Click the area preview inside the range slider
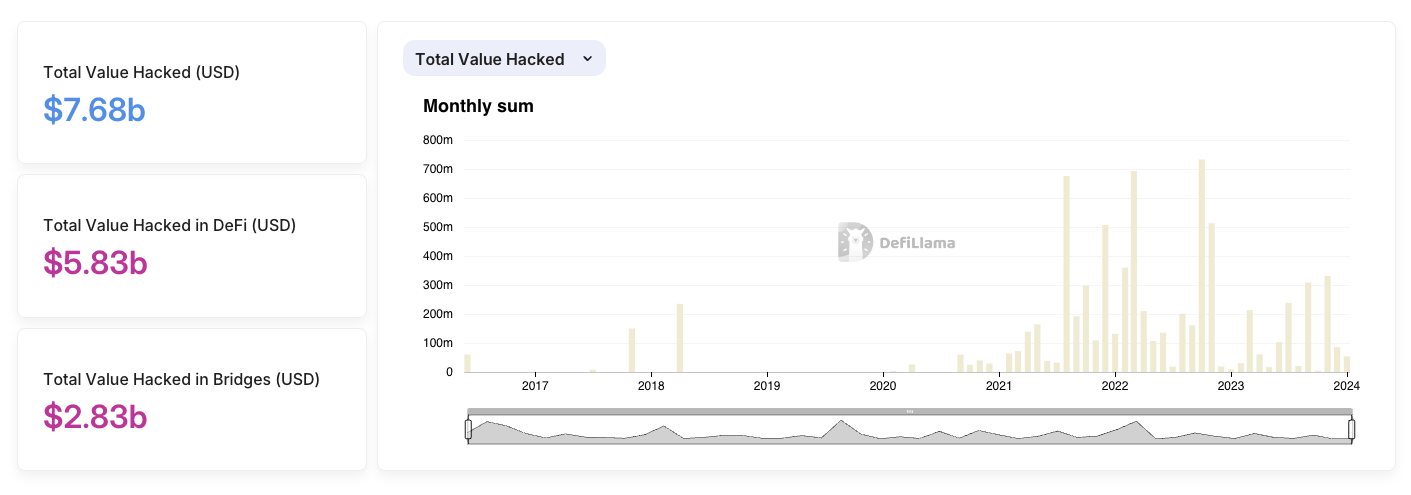Viewport: 1411px width, 495px height. [x=909, y=433]
